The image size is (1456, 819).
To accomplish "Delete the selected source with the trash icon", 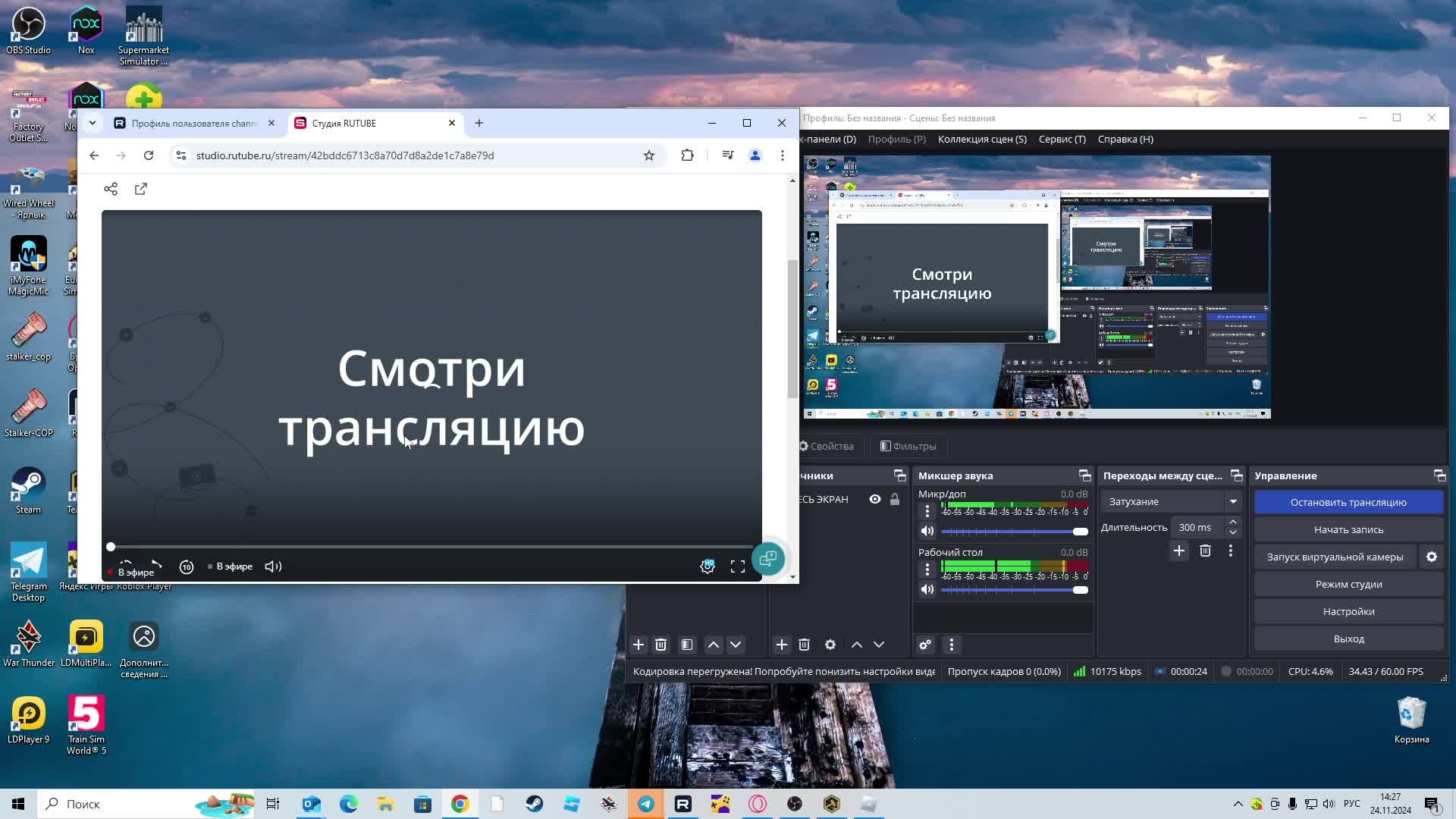I will tap(805, 644).
